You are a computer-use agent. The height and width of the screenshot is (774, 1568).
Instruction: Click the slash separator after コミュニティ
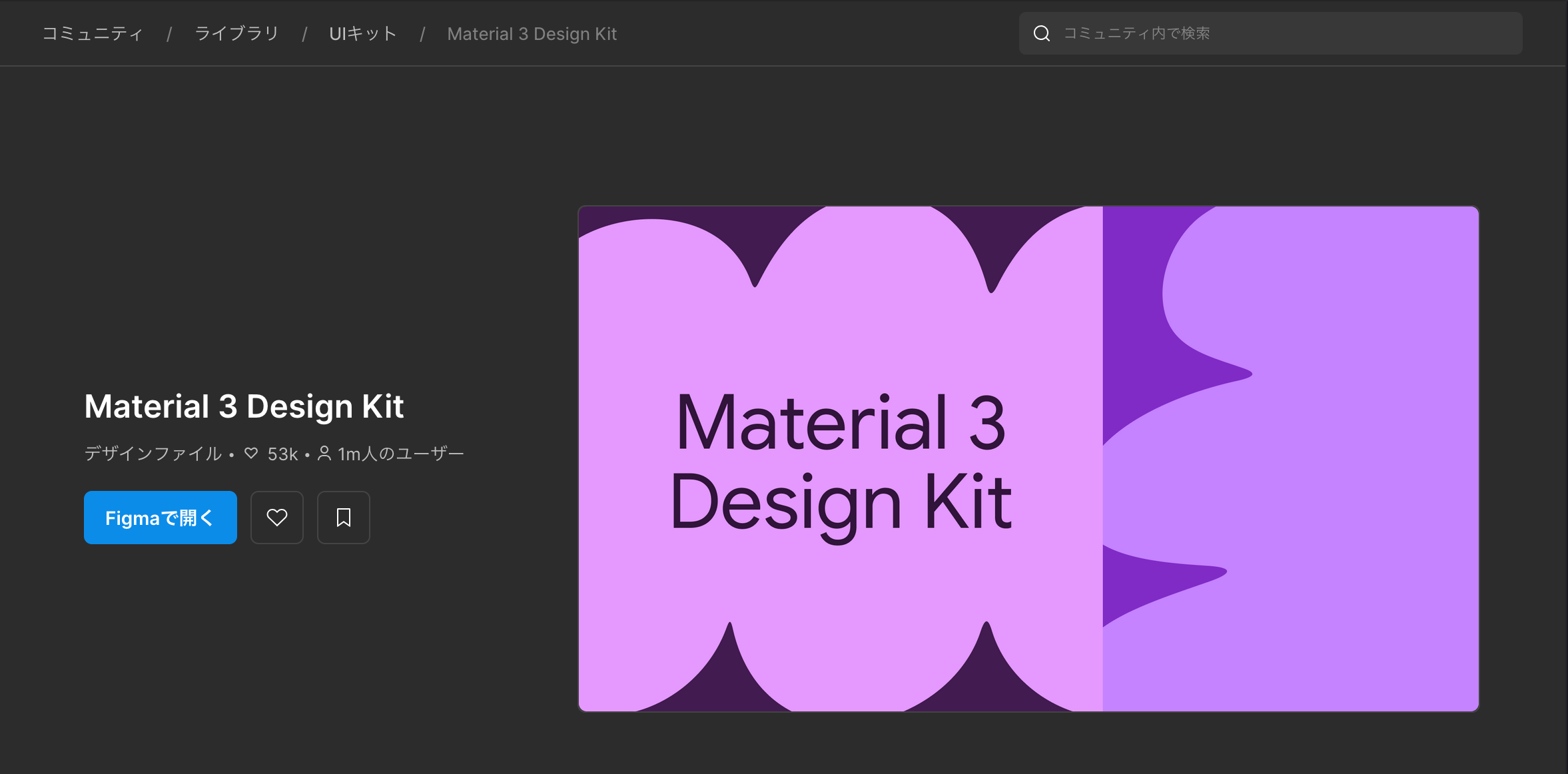pyautogui.click(x=169, y=34)
